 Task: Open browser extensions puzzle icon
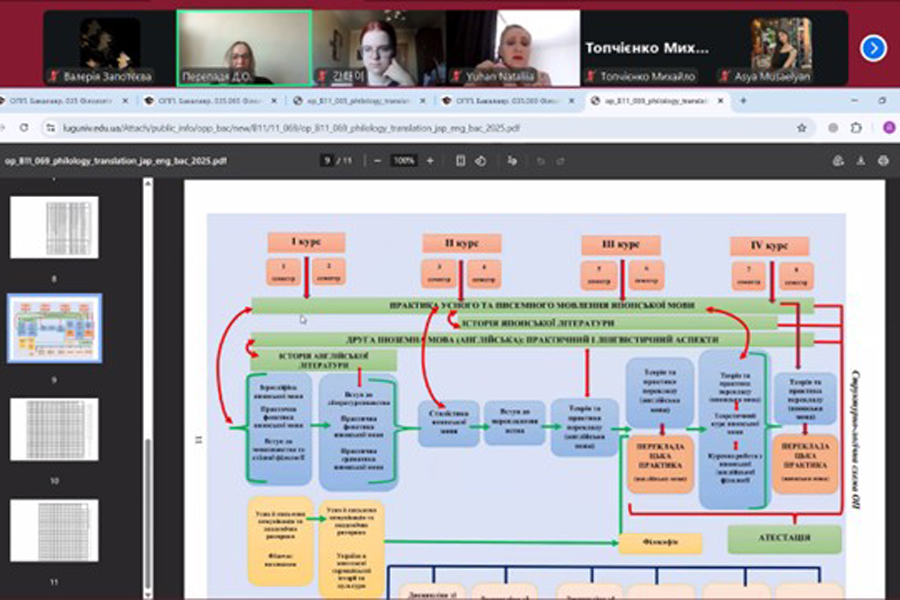(x=856, y=128)
